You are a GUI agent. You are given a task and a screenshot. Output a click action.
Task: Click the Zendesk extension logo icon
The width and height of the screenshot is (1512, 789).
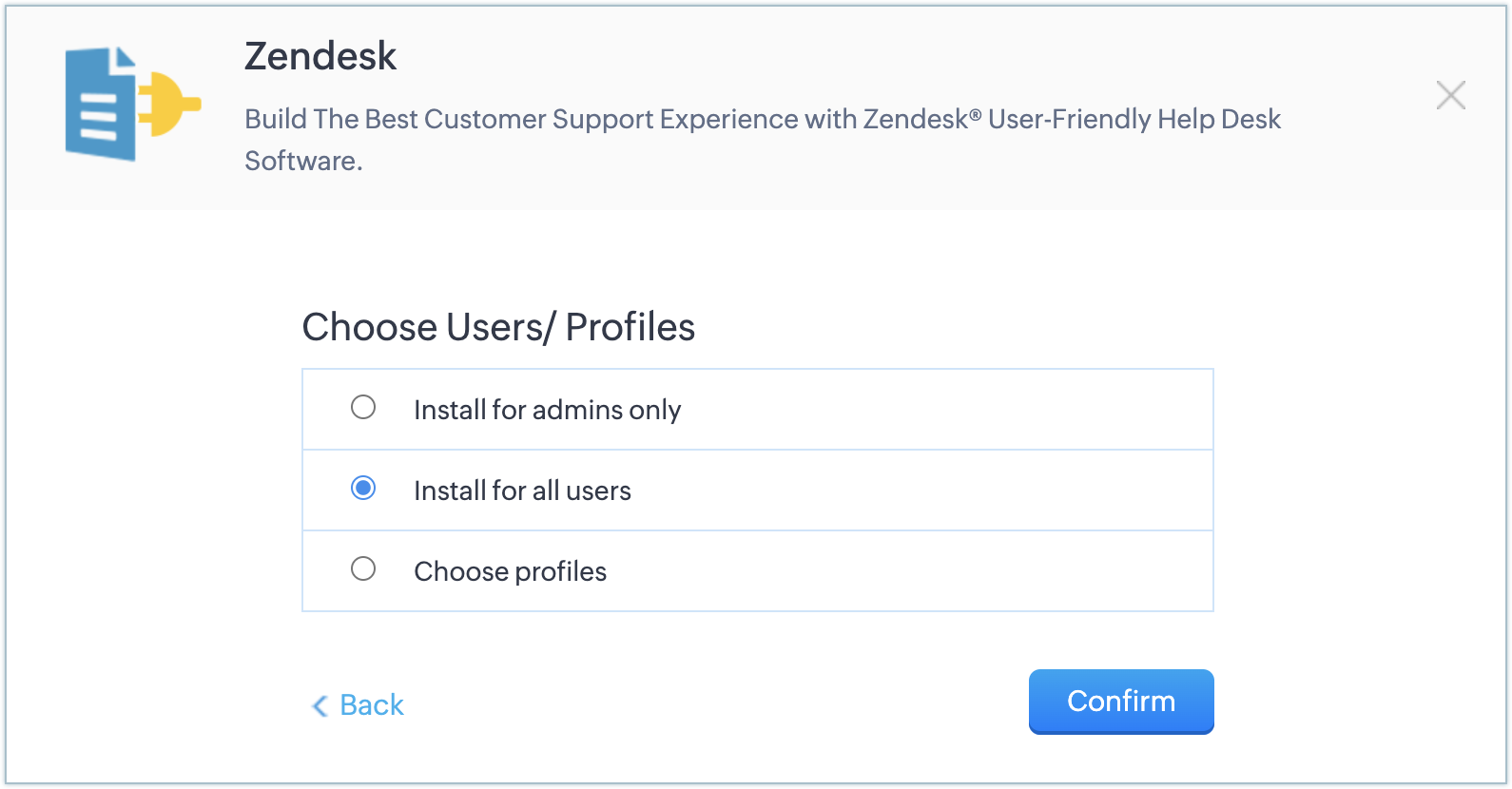(x=132, y=104)
